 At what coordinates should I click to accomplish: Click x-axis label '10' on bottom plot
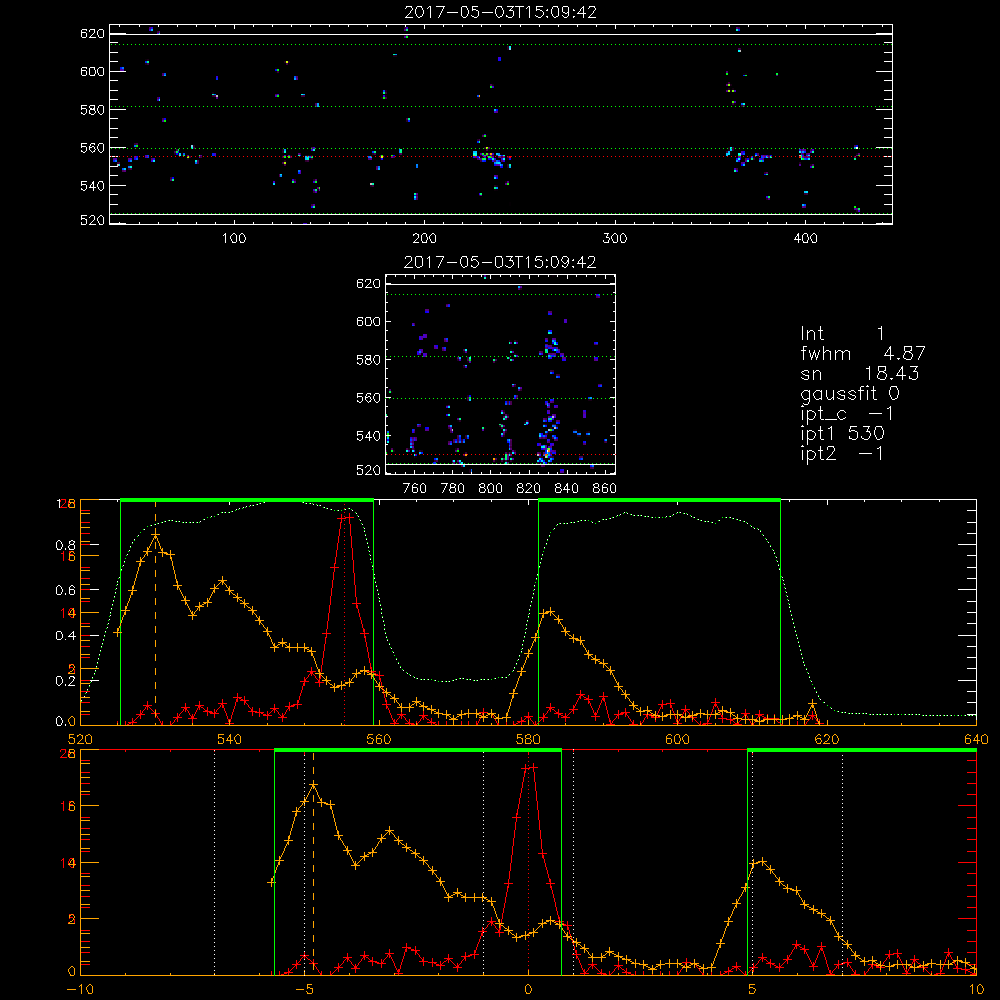[976, 990]
